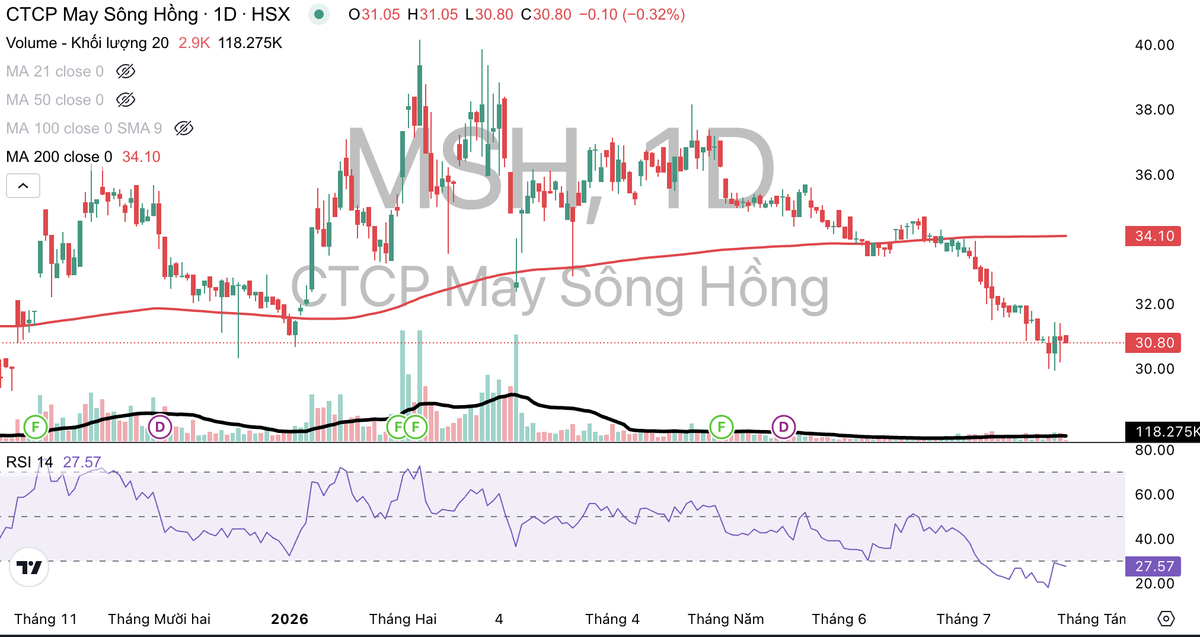Image resolution: width=1200 pixels, height=637 pixels.
Task: Show the hidden MA 21 indicator via its eye icon
Action: [x=125, y=71]
